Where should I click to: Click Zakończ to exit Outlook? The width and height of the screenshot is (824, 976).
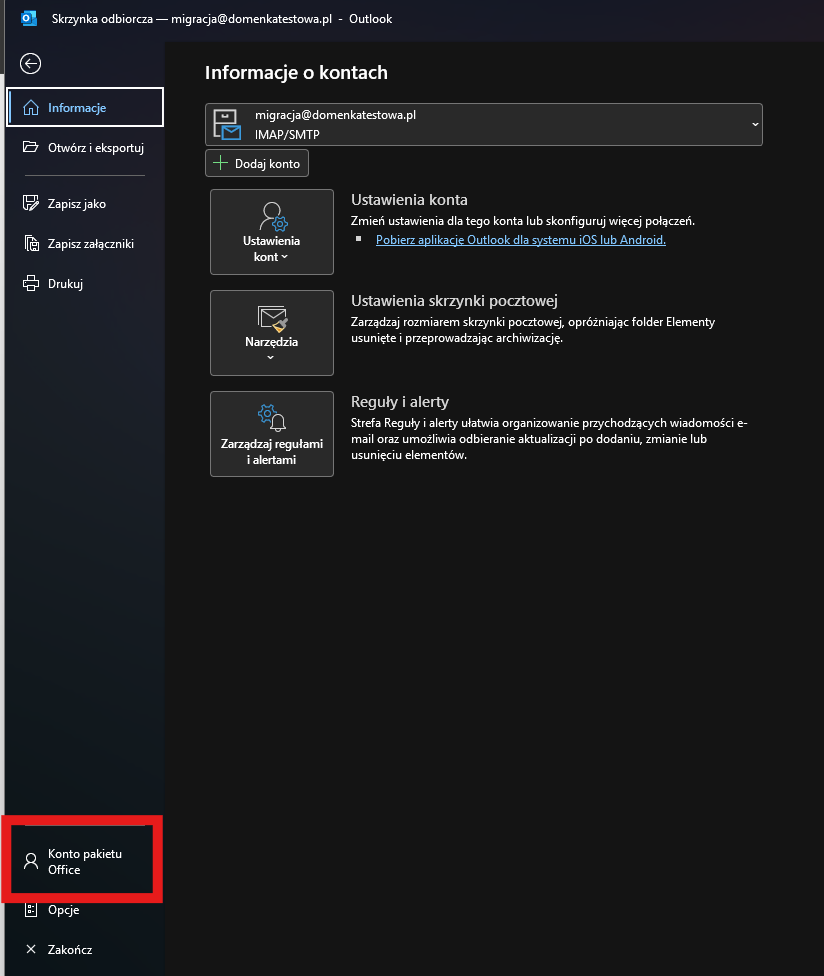tap(85, 949)
